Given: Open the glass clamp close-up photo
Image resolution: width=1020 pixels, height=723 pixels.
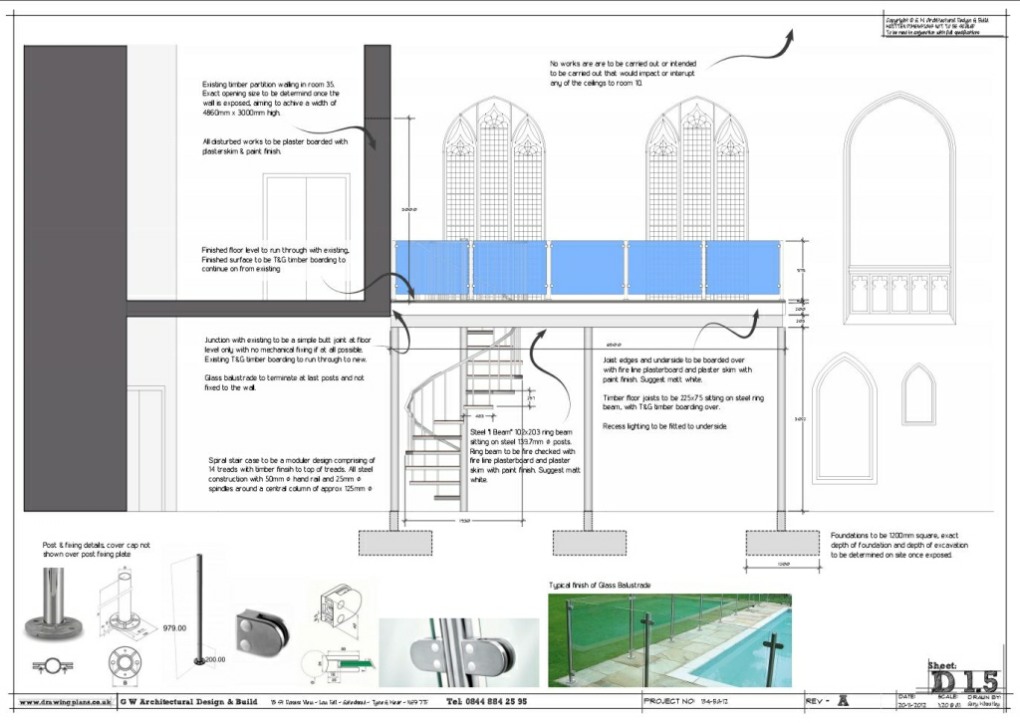Looking at the screenshot, I should [459, 652].
